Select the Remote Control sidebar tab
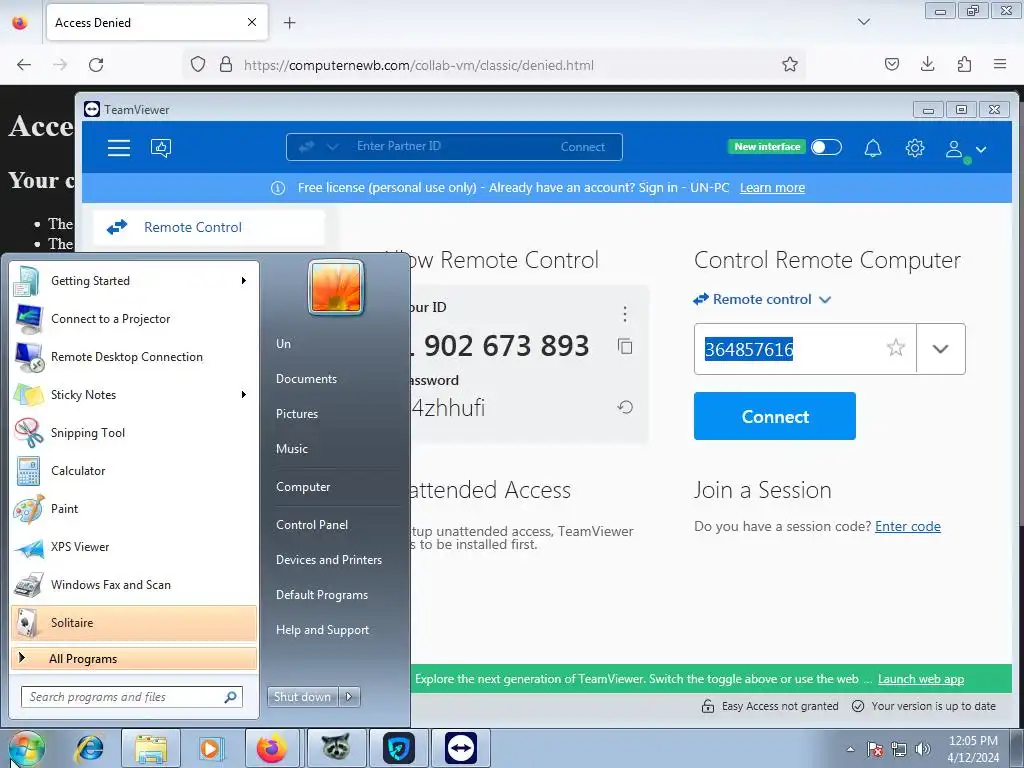This screenshot has height=768, width=1024. [209, 227]
